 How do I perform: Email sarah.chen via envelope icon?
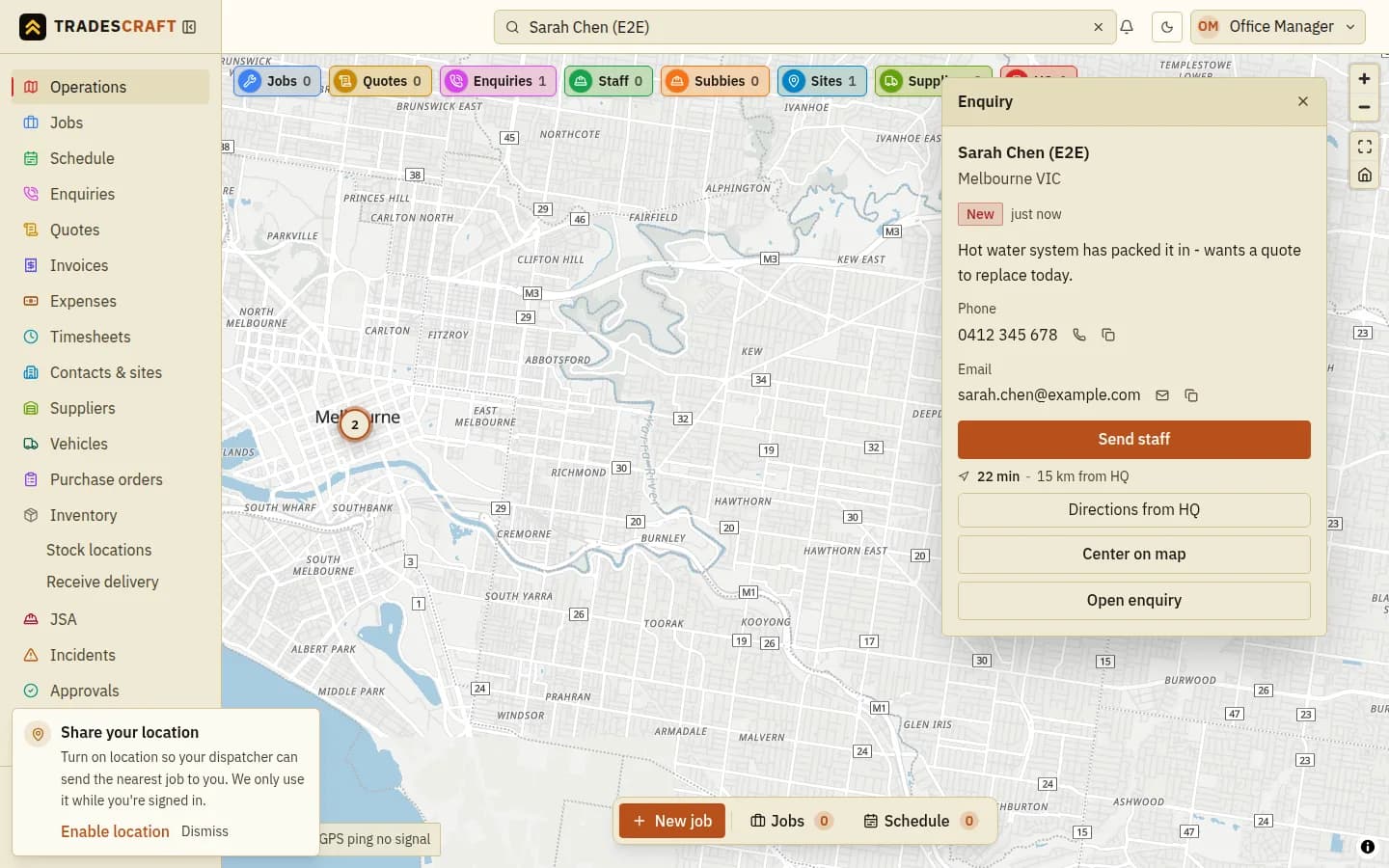point(1162,395)
